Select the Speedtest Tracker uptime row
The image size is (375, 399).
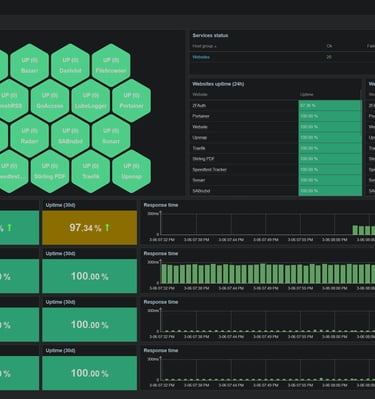(276, 170)
